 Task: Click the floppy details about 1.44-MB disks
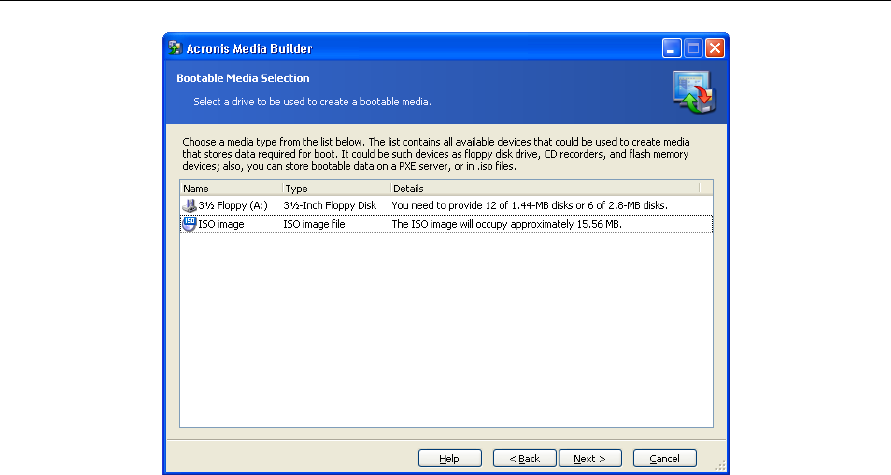tap(530, 205)
